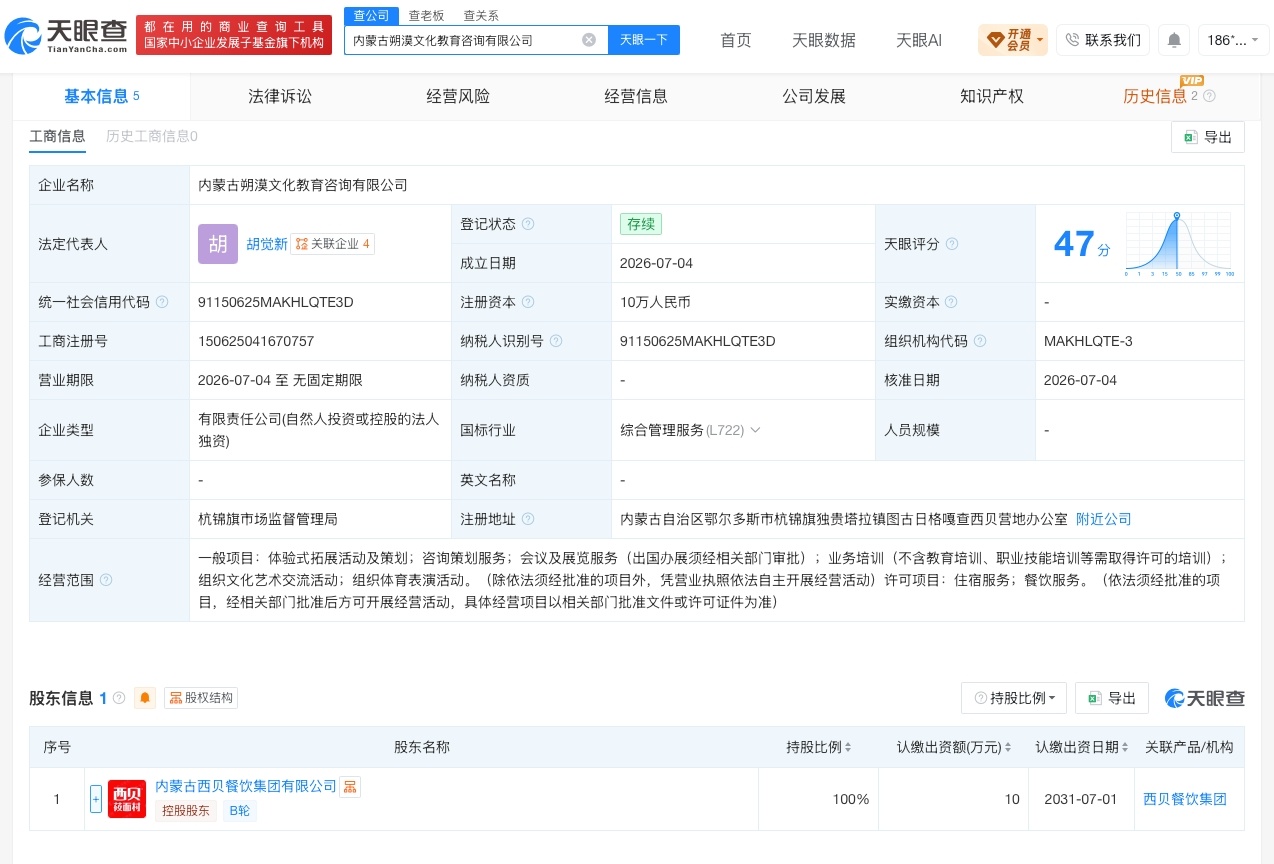Click the orange bell icon near 股东信息
The height and width of the screenshot is (864, 1274).
146,698
